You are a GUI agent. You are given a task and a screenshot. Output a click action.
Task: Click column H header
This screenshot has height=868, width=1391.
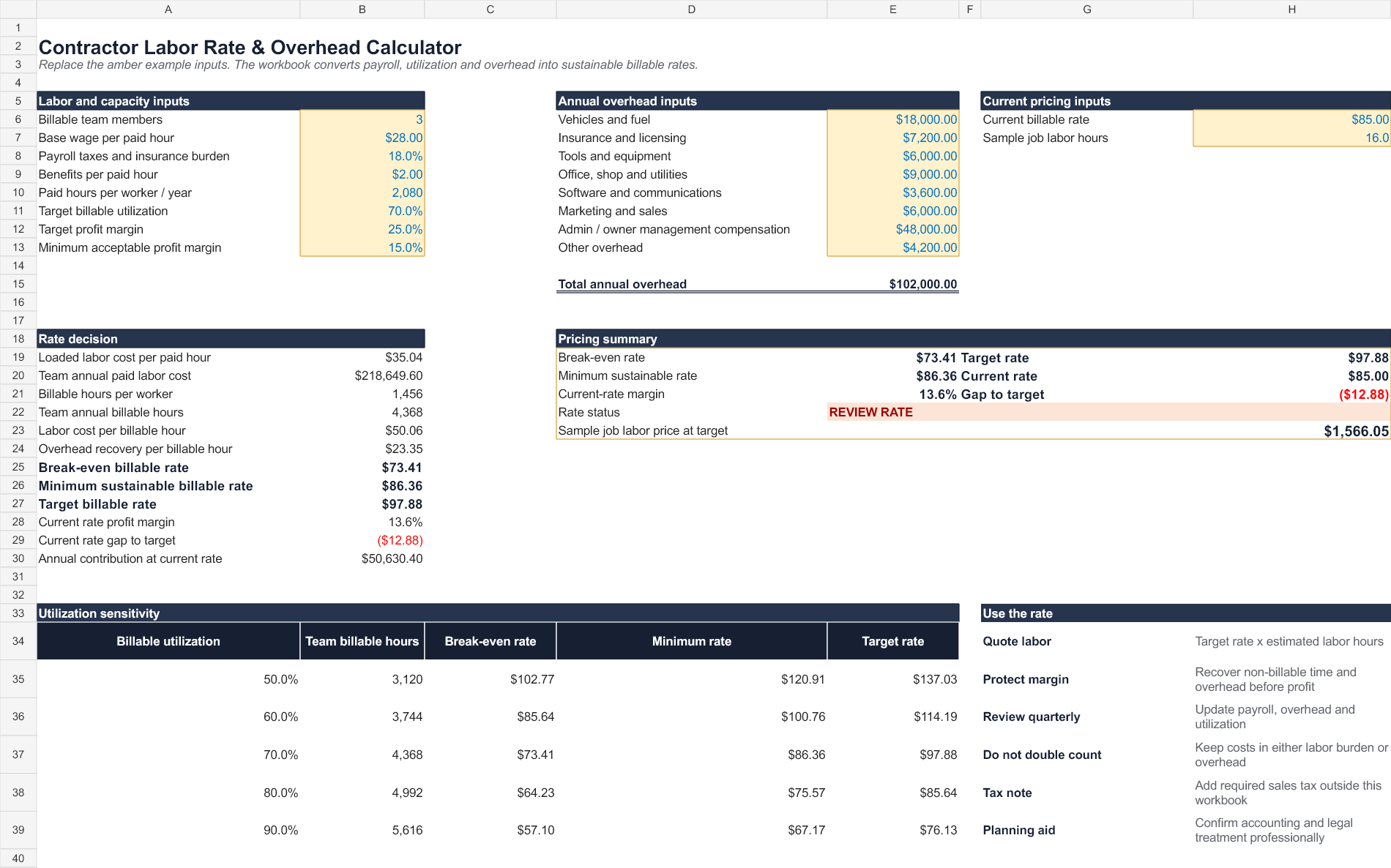click(x=1292, y=10)
